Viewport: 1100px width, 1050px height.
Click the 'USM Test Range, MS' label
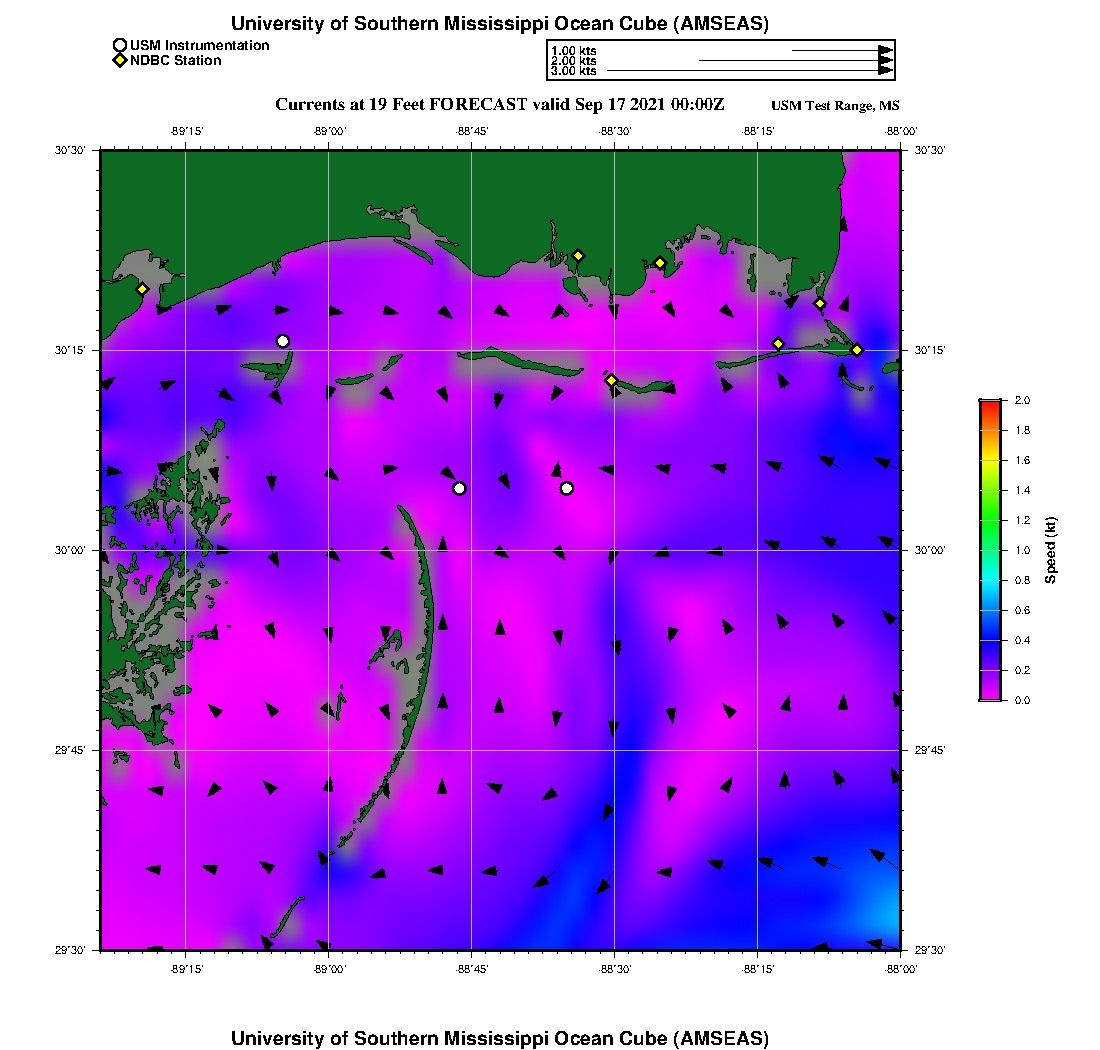point(835,105)
